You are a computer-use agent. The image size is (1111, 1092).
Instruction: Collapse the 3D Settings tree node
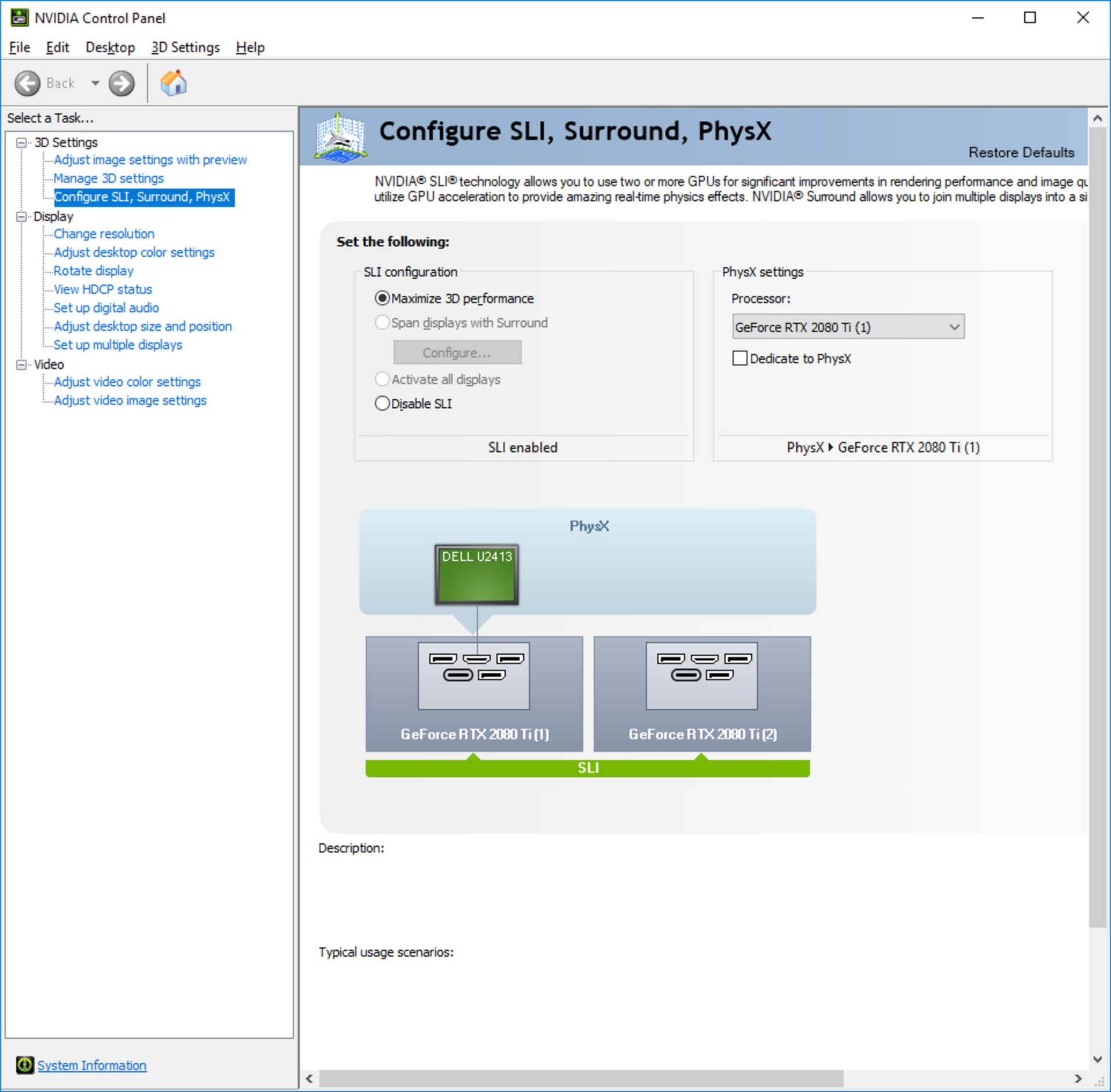[21, 142]
